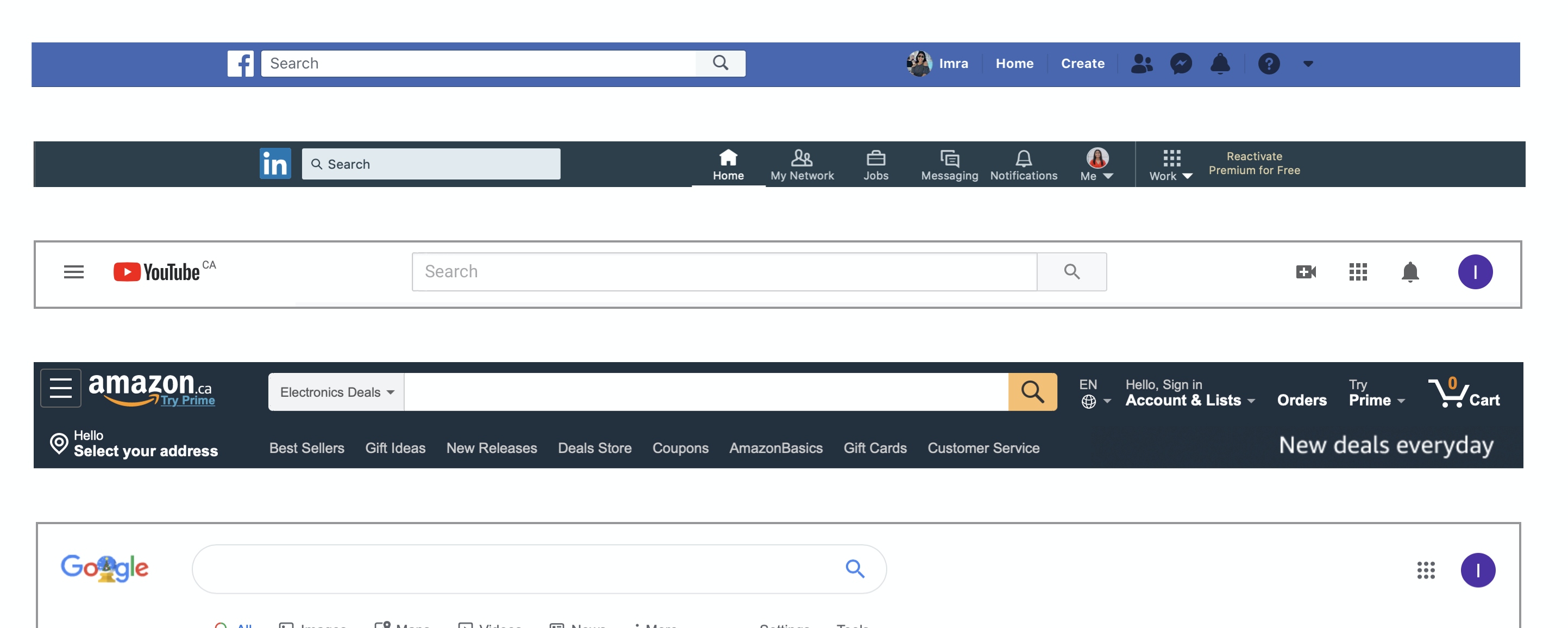Click the Google doodle logo
Screen dimensions: 1568x628
[105, 568]
